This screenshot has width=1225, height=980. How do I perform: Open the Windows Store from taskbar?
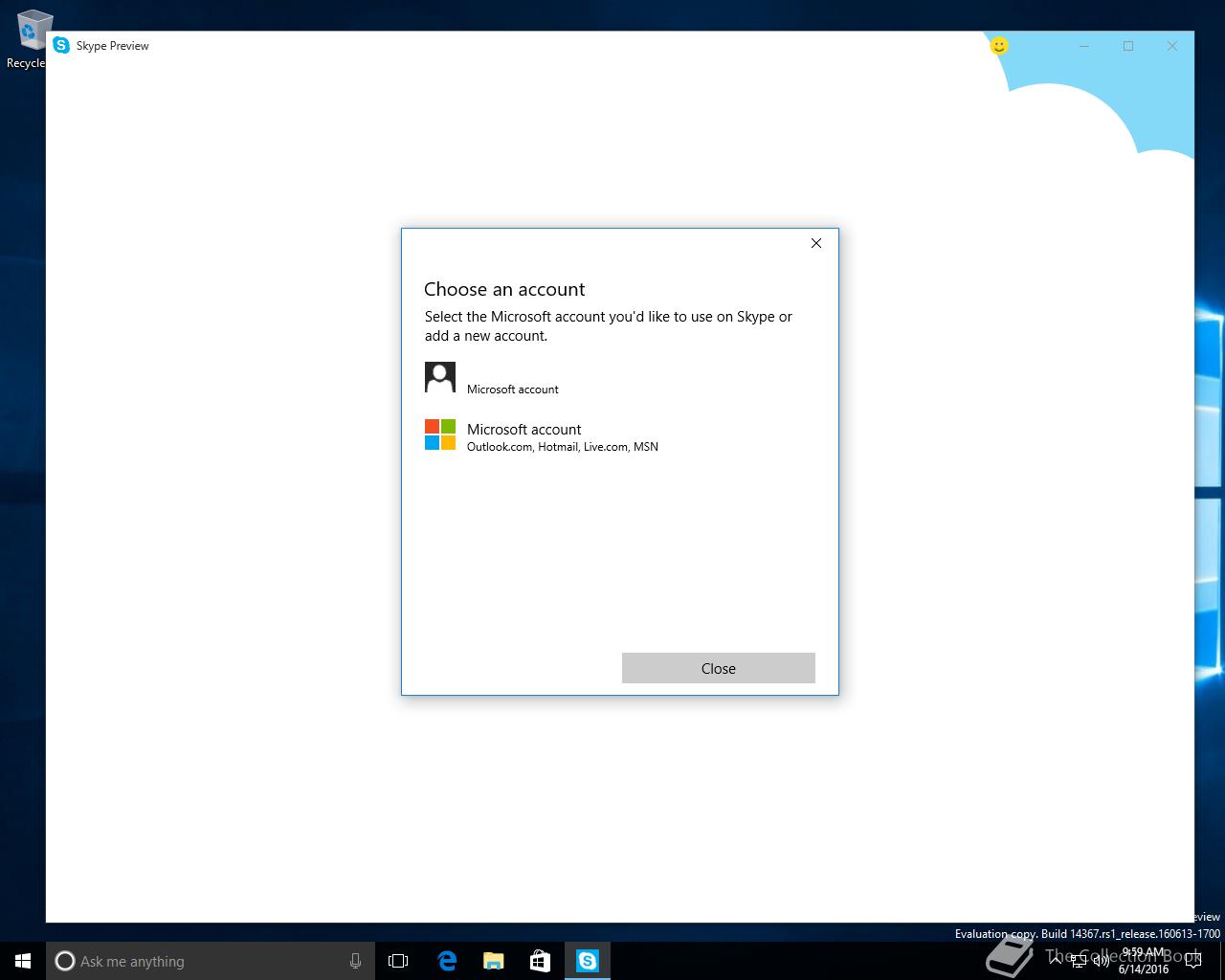[x=540, y=961]
